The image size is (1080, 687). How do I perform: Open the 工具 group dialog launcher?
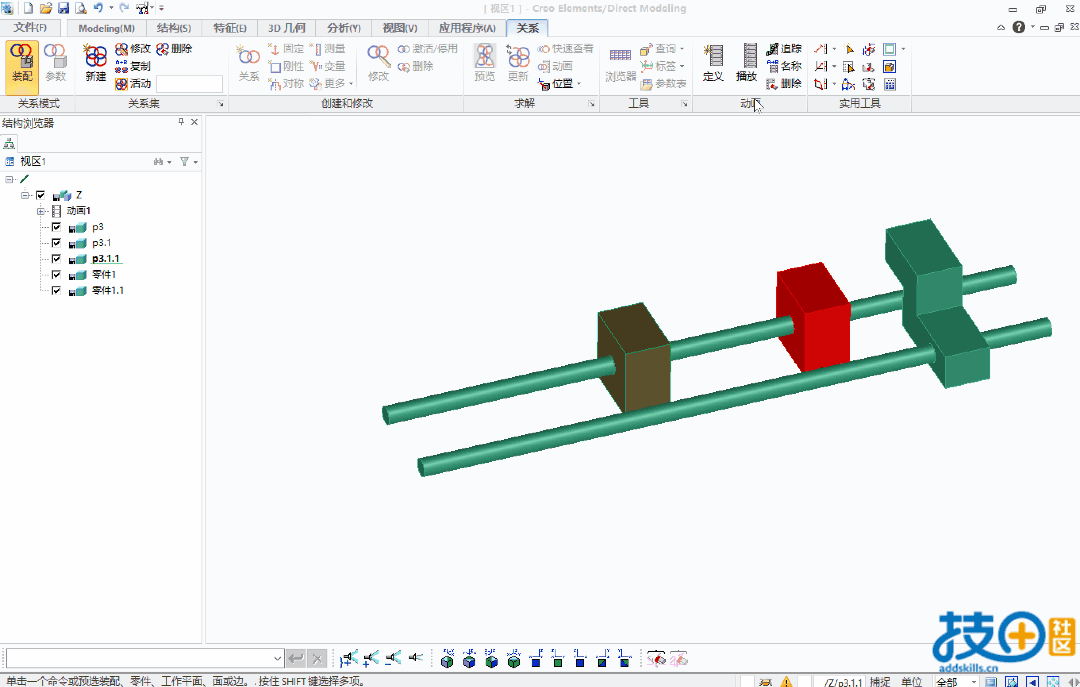tap(685, 104)
